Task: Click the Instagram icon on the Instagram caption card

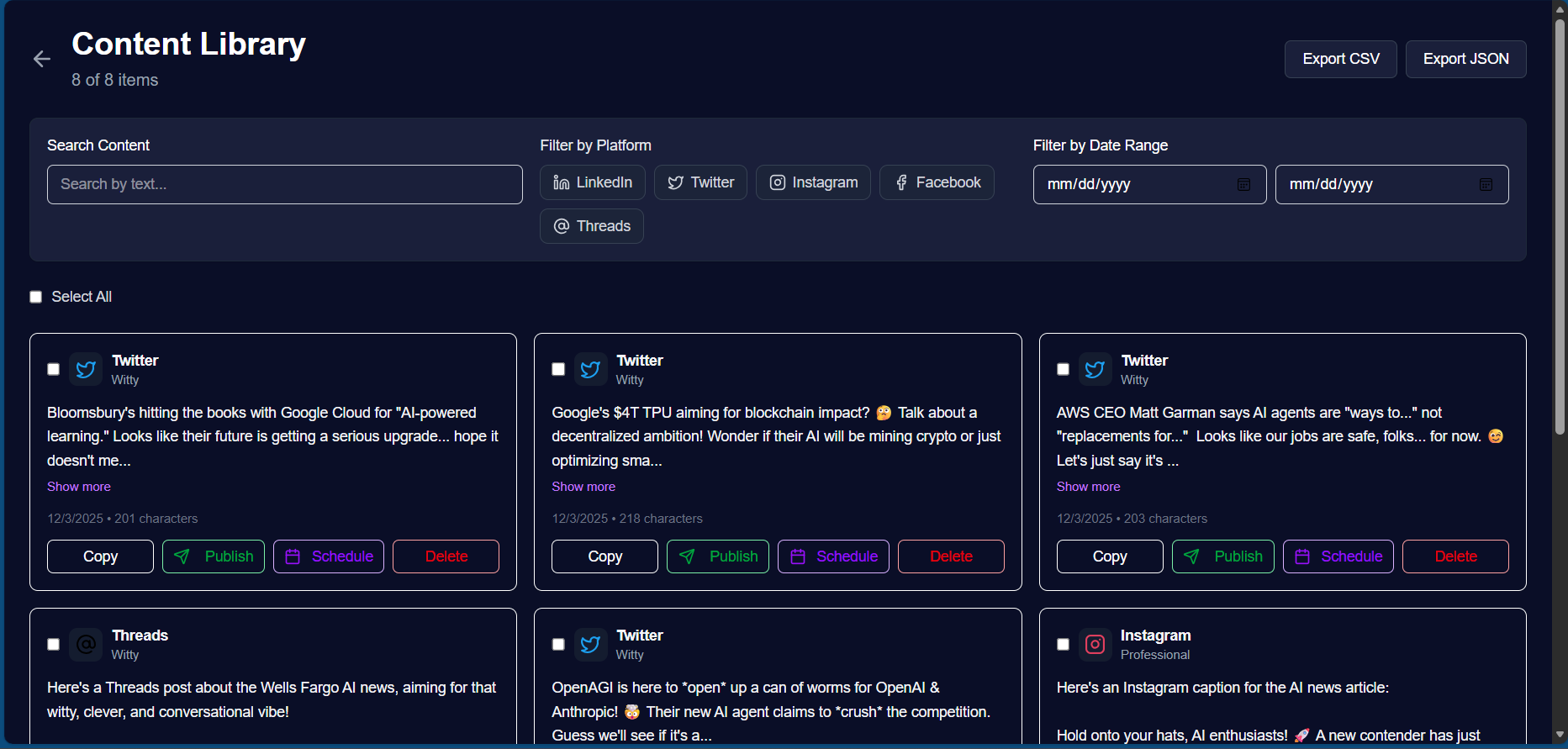Action: [x=1095, y=644]
